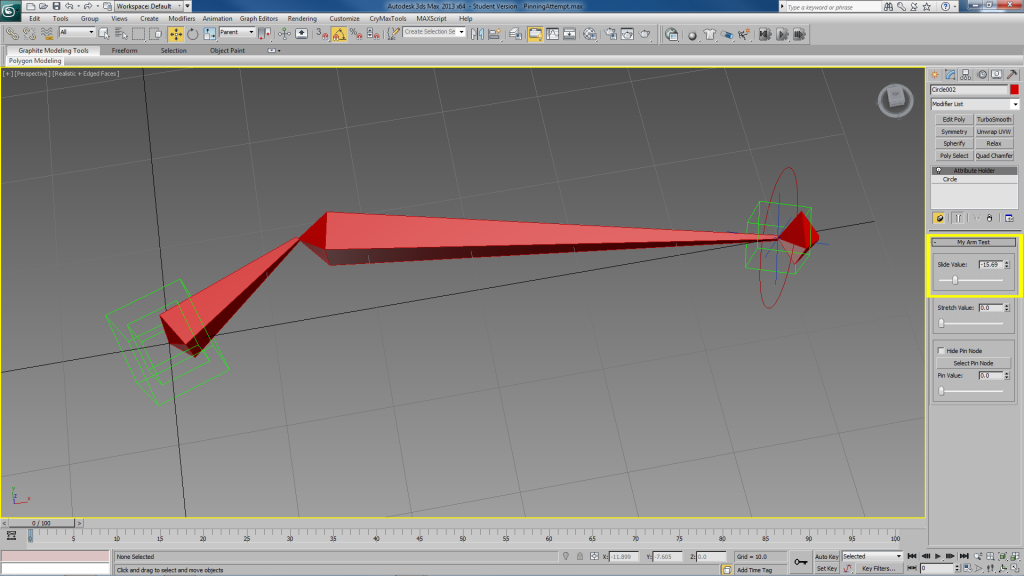1024x576 pixels.
Task: Enable the Hide Pin Node checkbox
Action: pyautogui.click(x=940, y=351)
